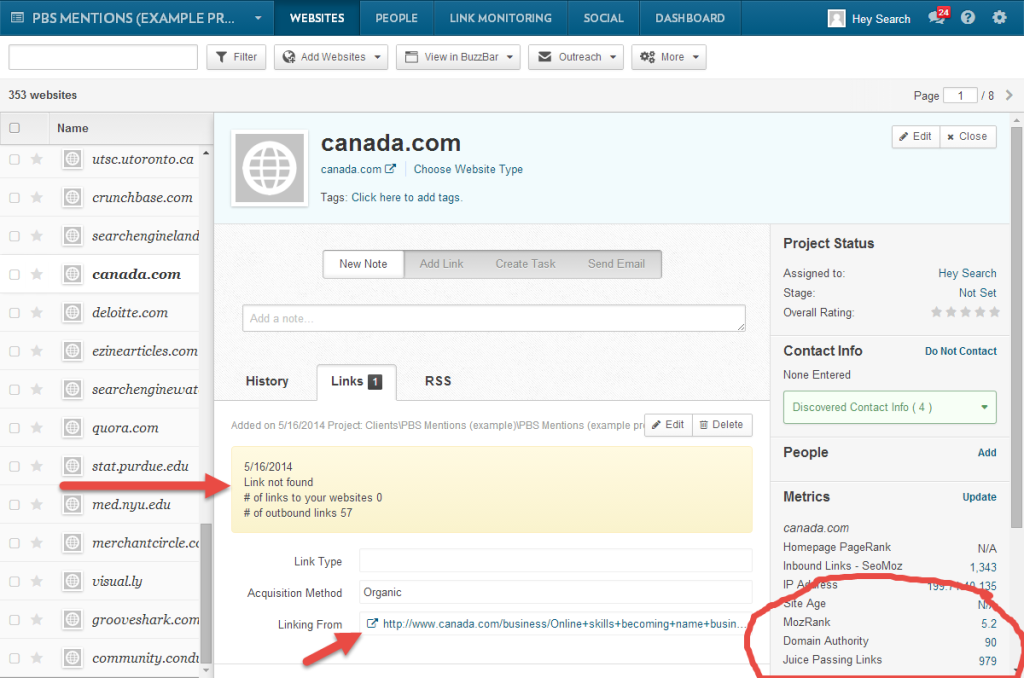Click the page number input field
1024x678 pixels.
(960, 95)
